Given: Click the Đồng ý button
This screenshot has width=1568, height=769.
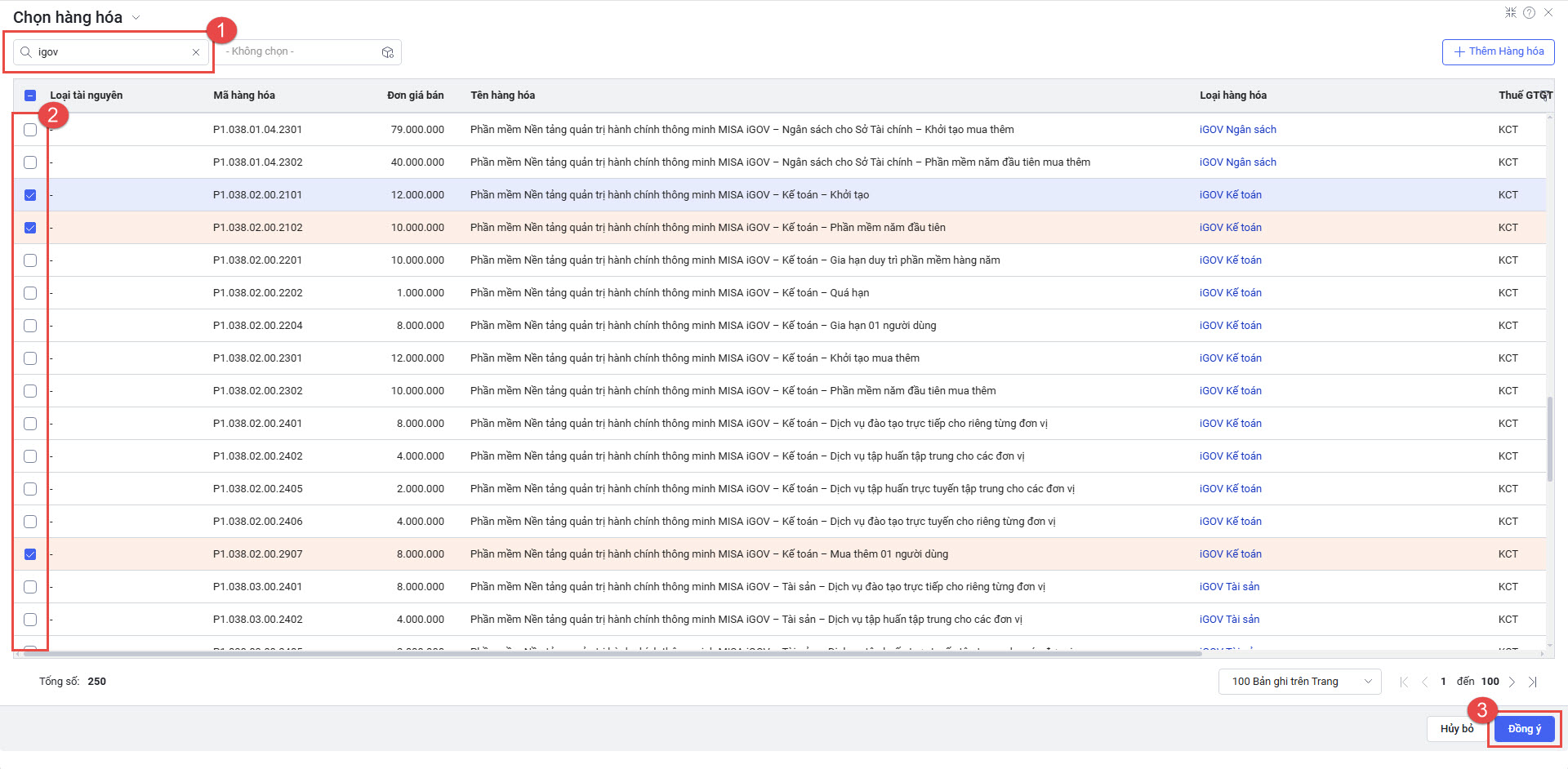Looking at the screenshot, I should tap(1524, 729).
